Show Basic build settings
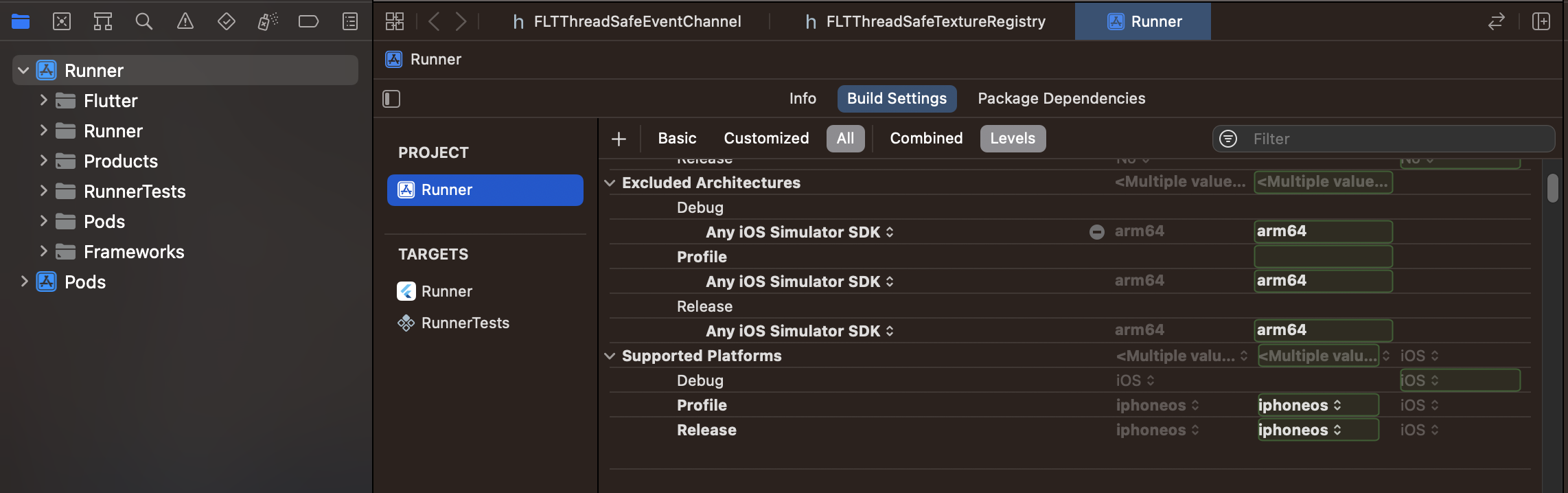 coord(677,139)
